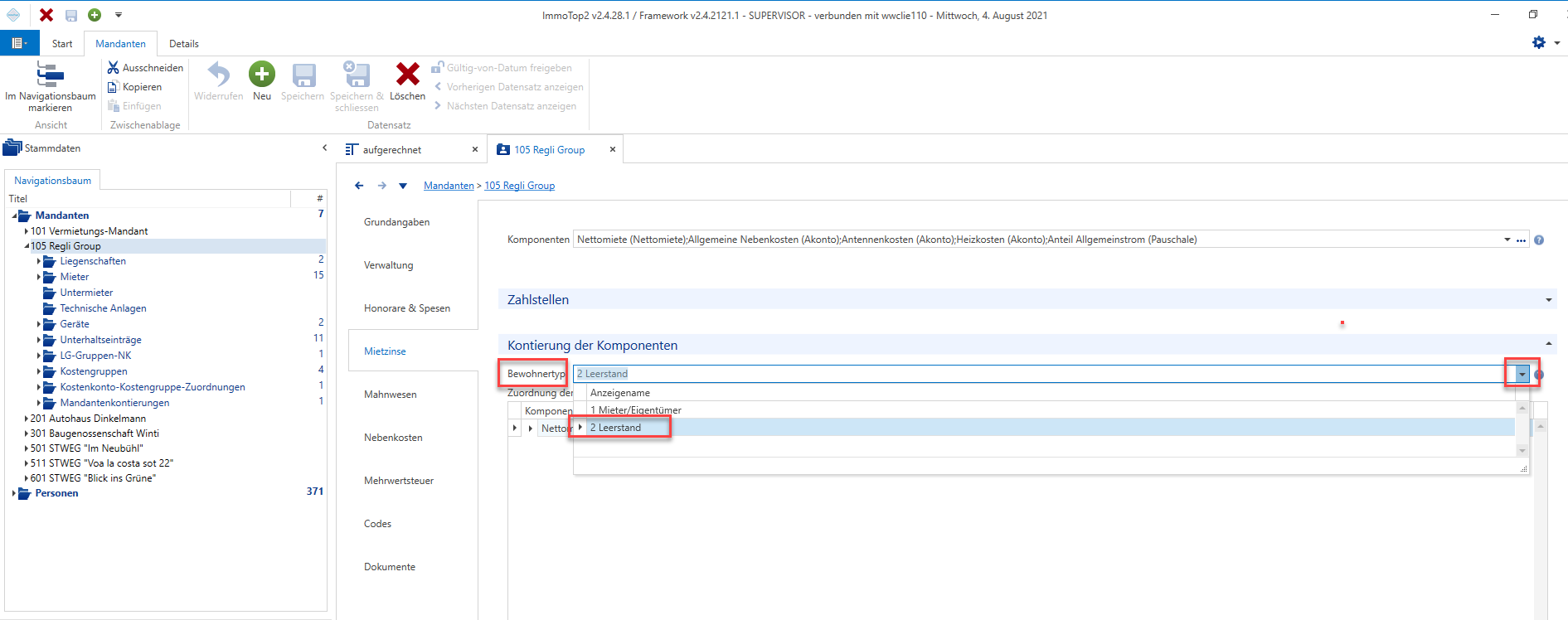Close the aufgerechnet tab
This screenshot has width=1568, height=620.
[475, 149]
